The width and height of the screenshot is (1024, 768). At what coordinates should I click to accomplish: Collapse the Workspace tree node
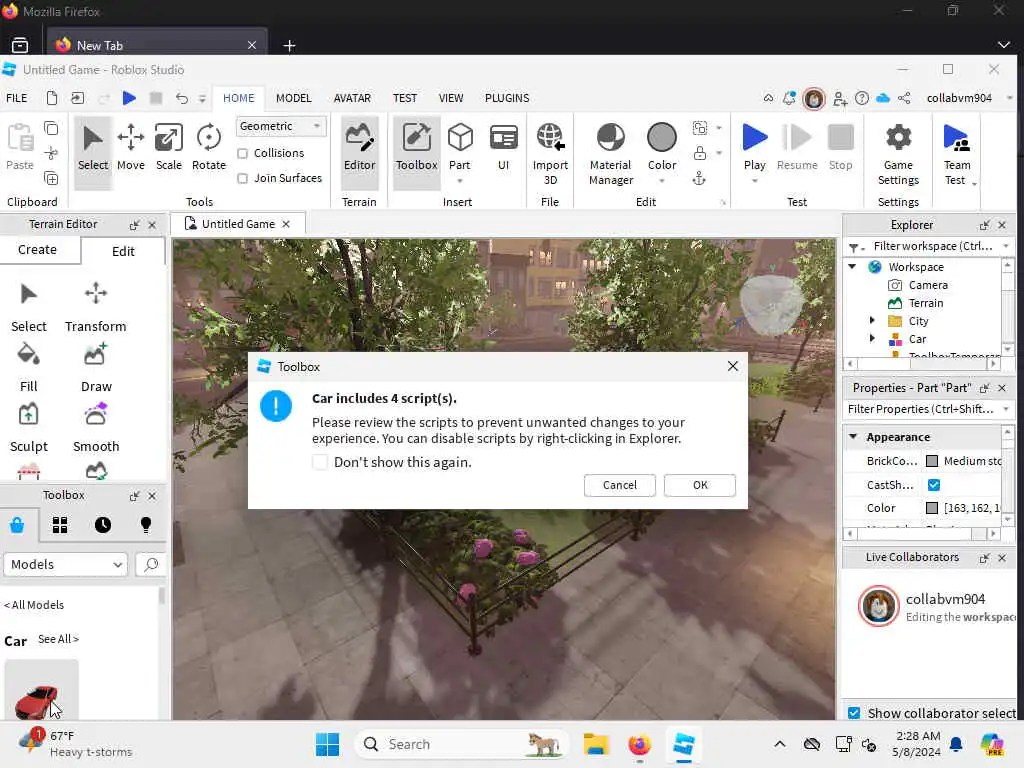(x=852, y=266)
